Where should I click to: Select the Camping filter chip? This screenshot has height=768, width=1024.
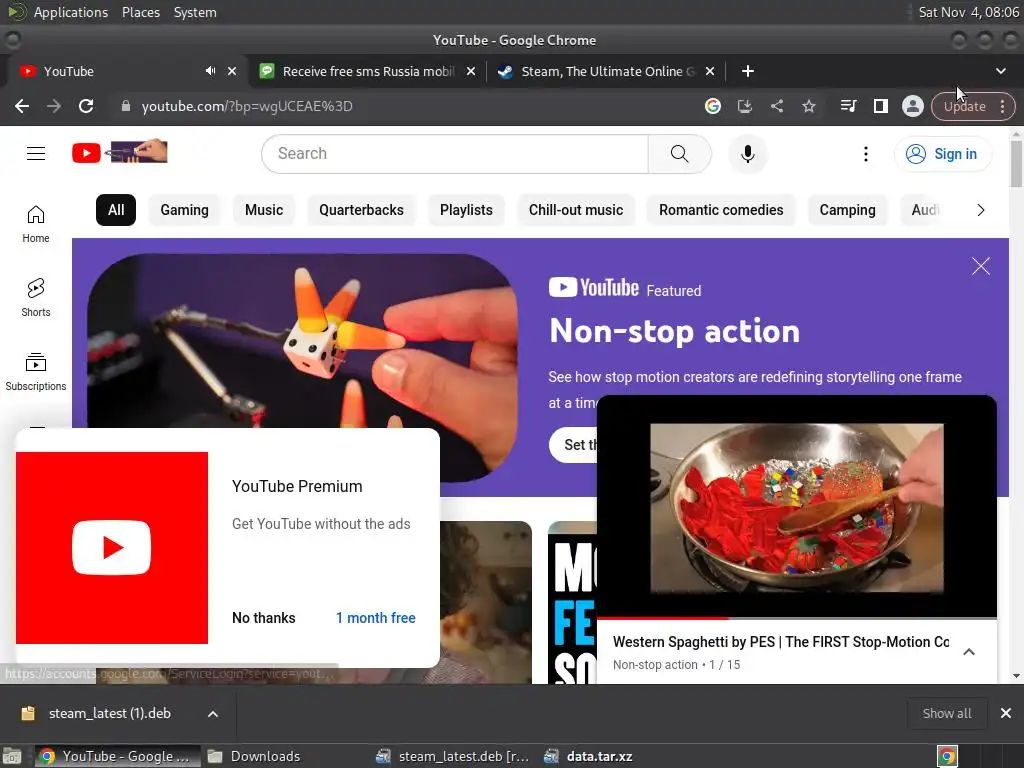point(847,210)
